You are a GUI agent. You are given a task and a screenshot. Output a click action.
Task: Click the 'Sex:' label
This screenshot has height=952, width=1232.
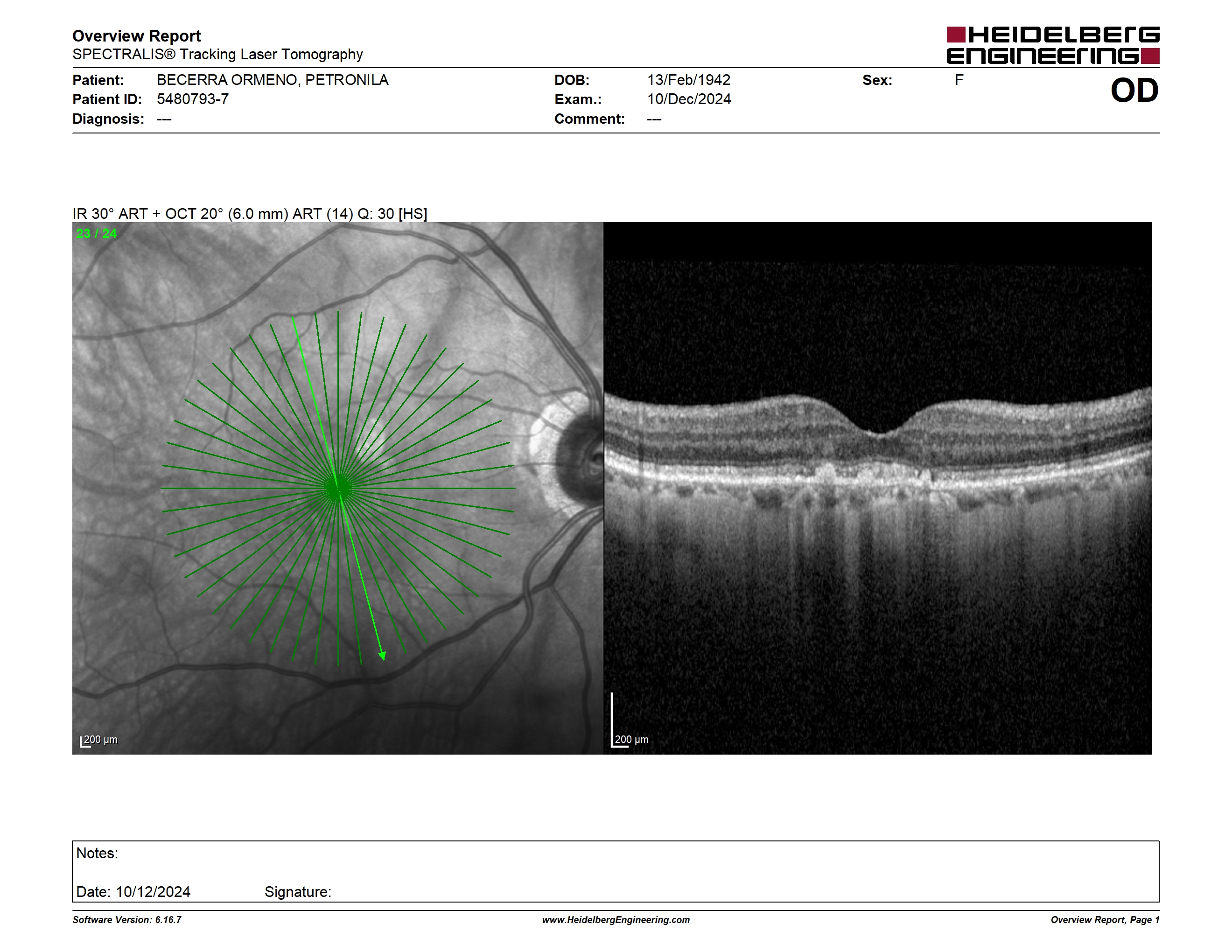(x=877, y=80)
